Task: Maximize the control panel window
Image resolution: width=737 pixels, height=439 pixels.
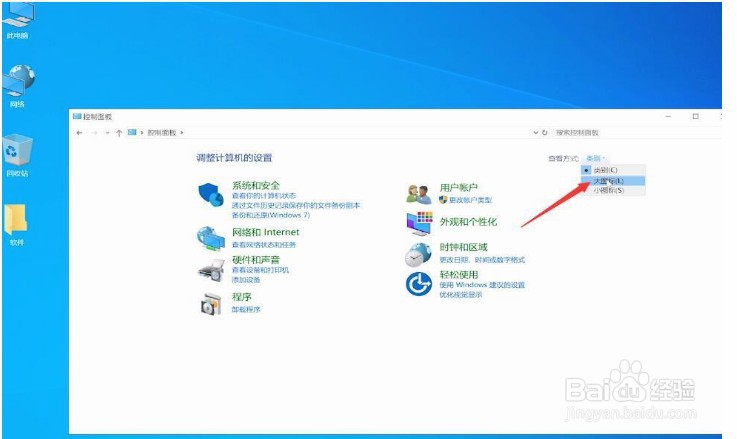Action: point(696,116)
